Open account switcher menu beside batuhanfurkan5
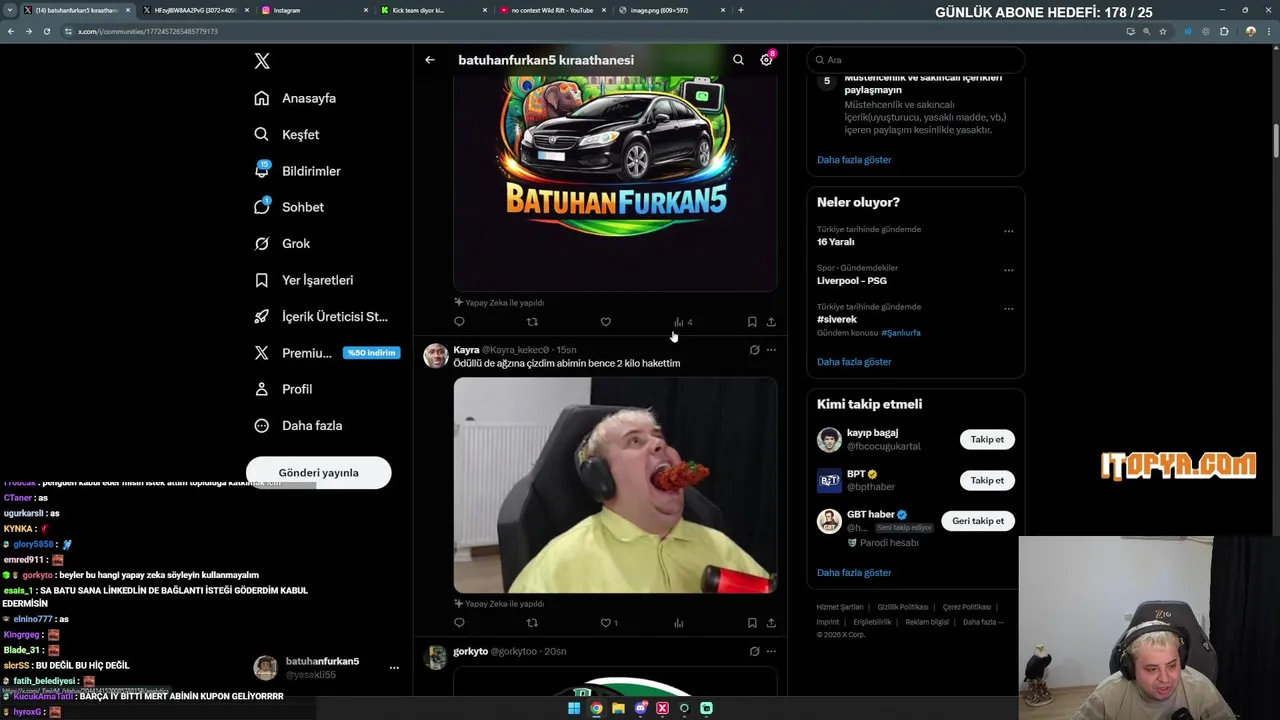1280x720 pixels. (x=394, y=668)
